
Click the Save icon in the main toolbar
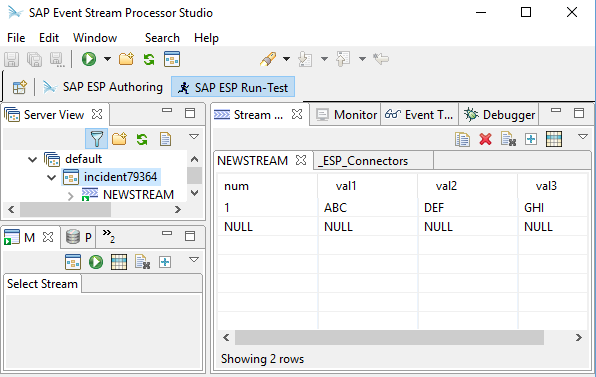(x=11, y=59)
